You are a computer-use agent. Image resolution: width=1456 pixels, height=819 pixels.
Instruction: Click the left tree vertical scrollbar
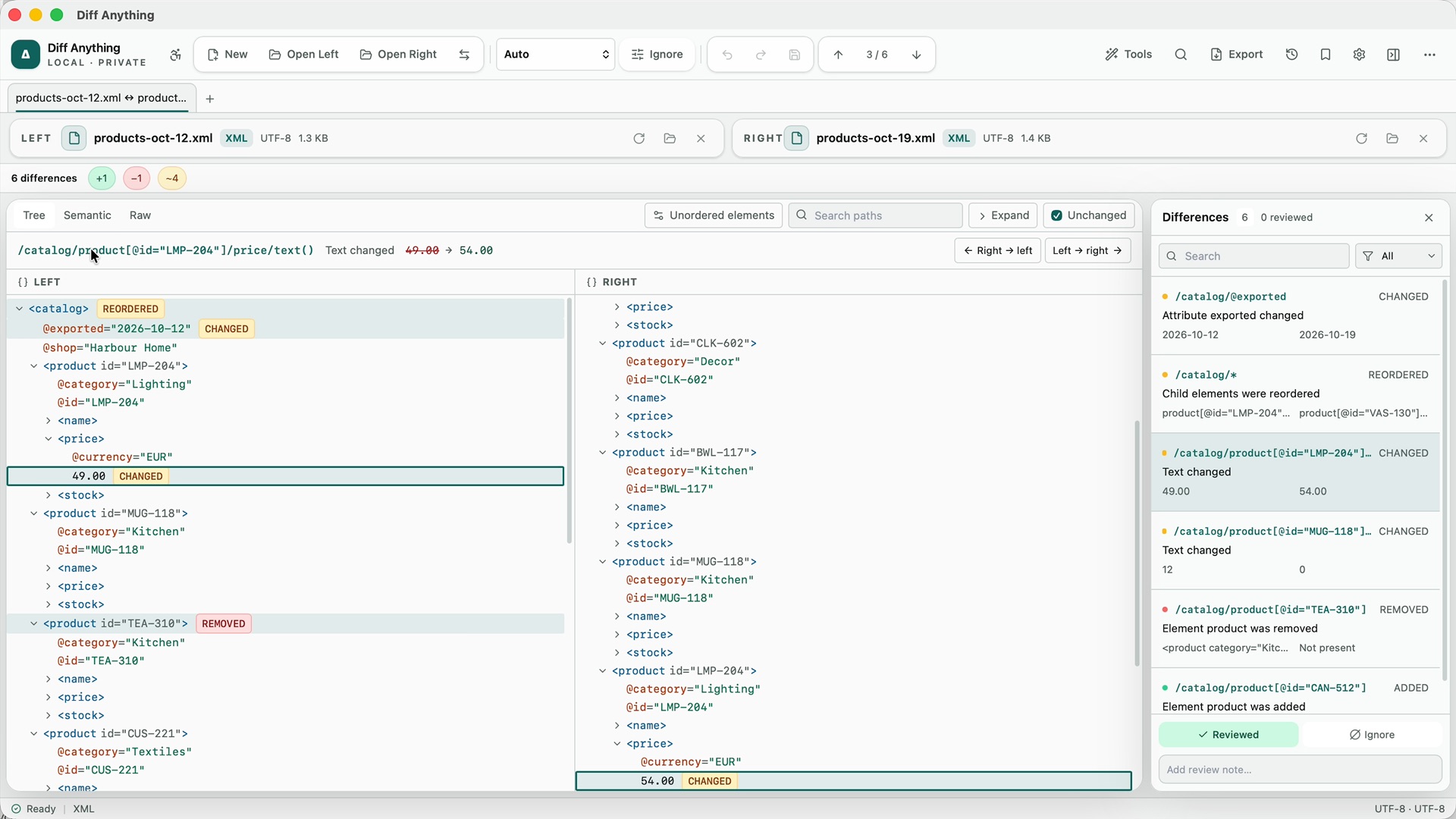tap(569, 421)
